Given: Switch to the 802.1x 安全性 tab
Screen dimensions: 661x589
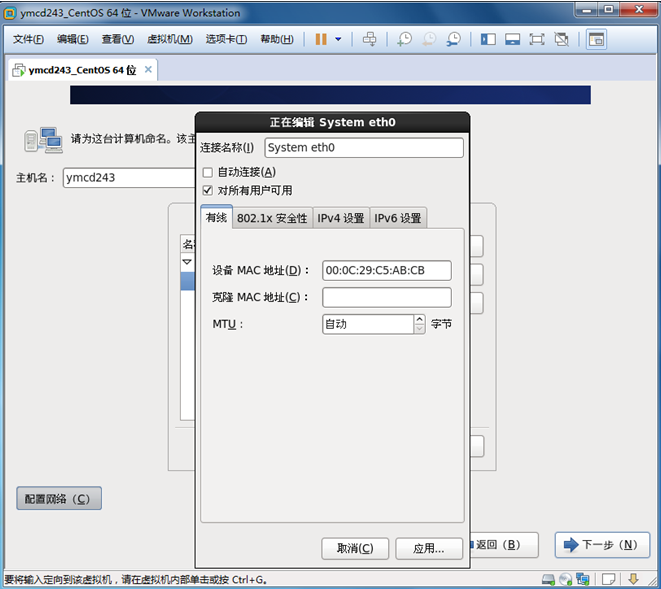Looking at the screenshot, I should pos(272,218).
